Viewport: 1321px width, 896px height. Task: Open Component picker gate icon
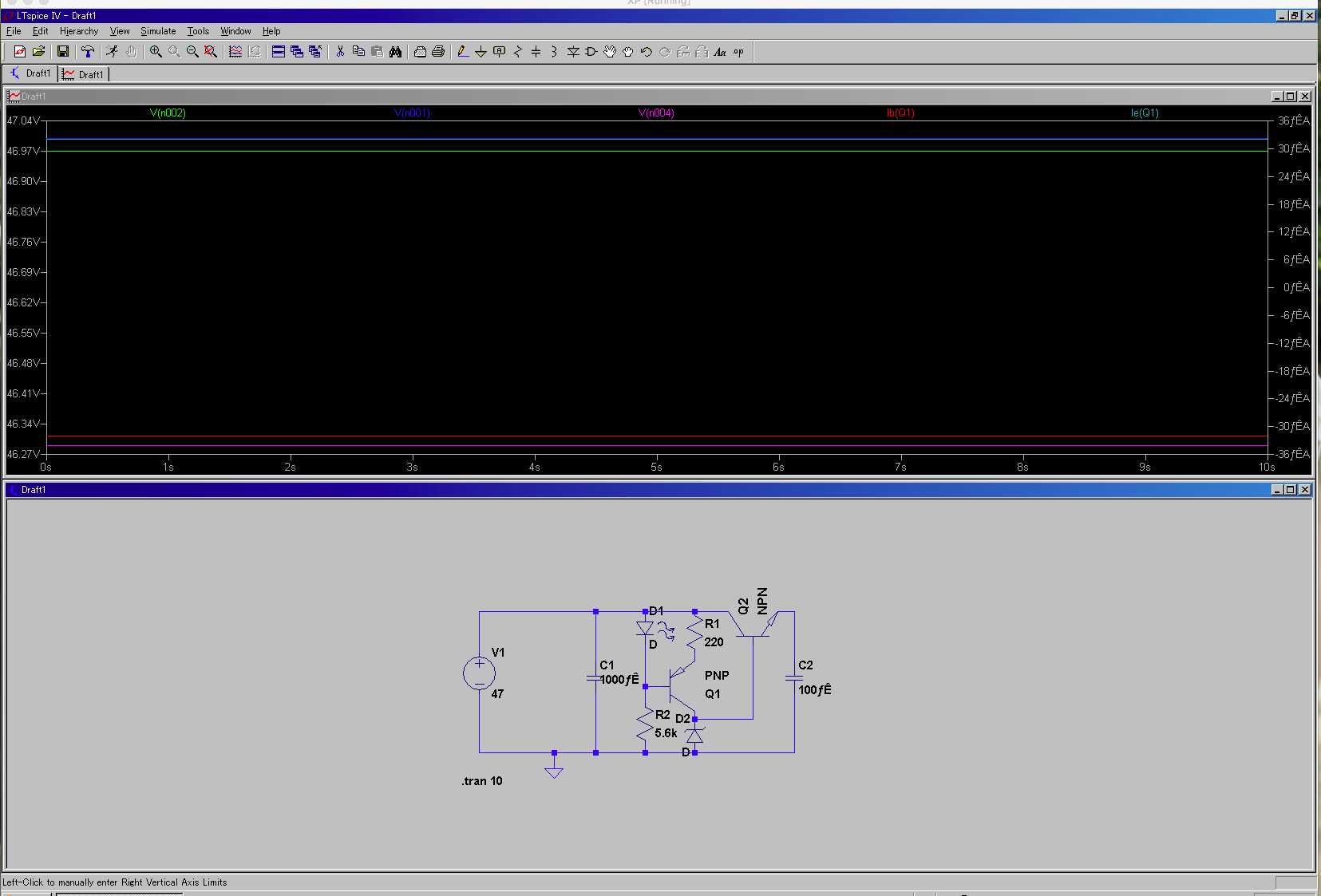pos(591,52)
